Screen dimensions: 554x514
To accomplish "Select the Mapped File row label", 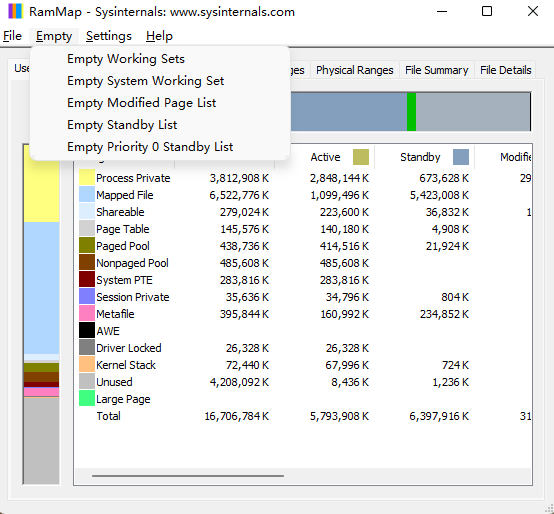I will pos(124,195).
